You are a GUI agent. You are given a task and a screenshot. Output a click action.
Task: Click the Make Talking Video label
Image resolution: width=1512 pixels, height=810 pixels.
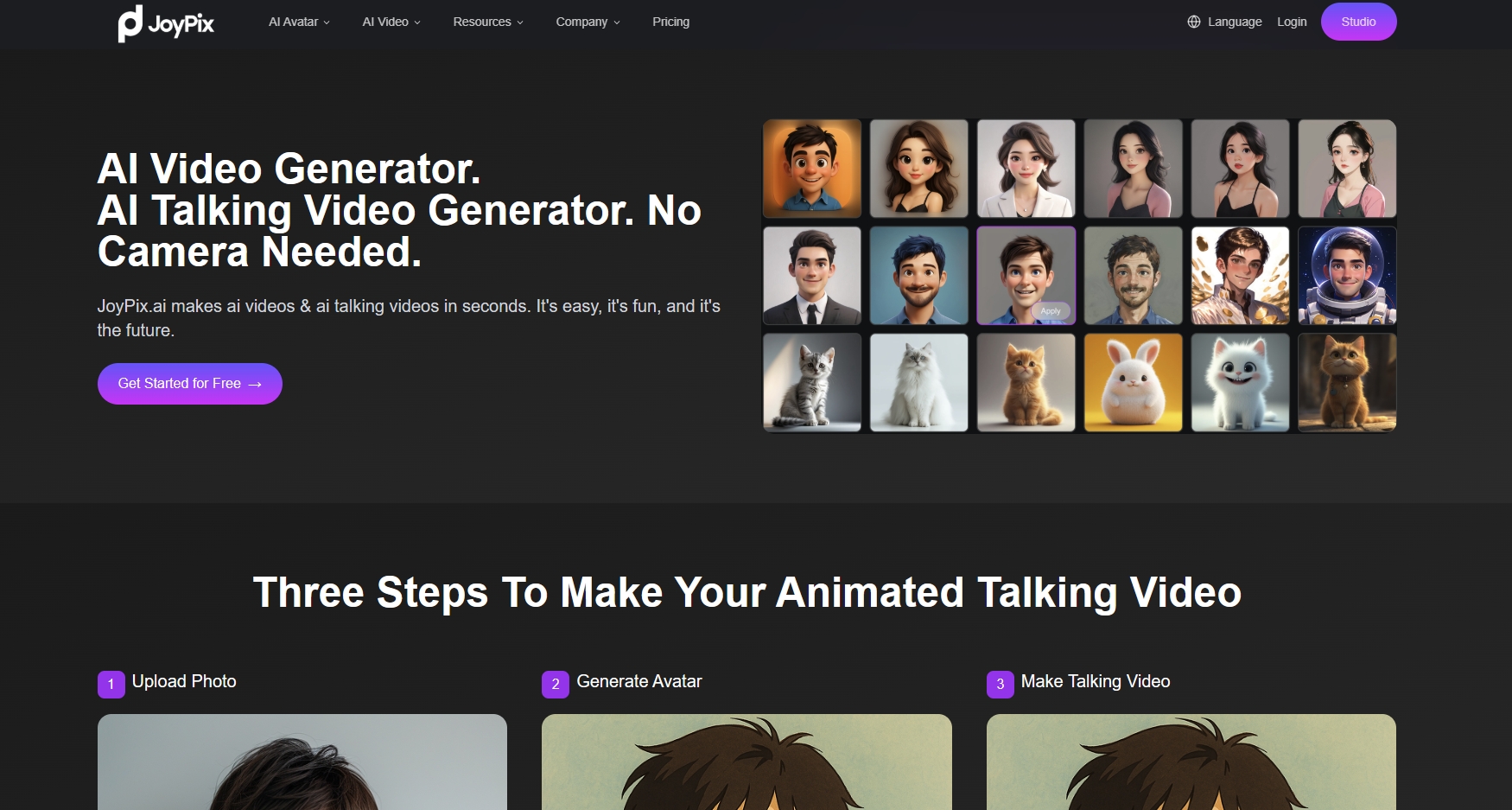point(1096,681)
